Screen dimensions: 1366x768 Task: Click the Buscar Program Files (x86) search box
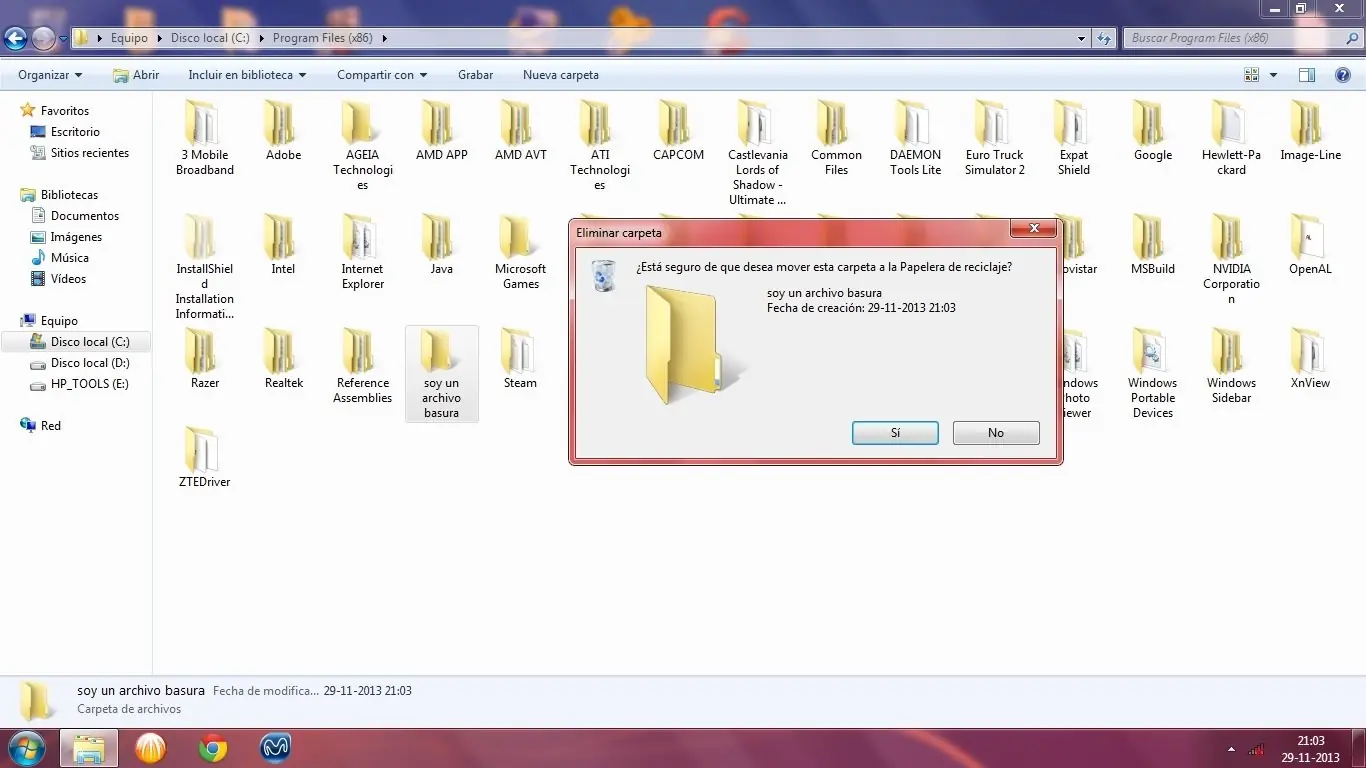[x=1241, y=38]
